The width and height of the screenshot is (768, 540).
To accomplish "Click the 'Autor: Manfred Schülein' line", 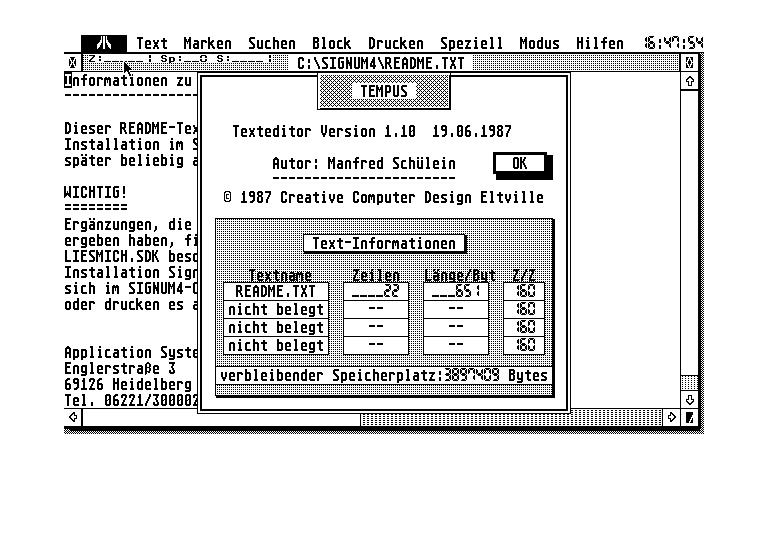I will coord(364,164).
